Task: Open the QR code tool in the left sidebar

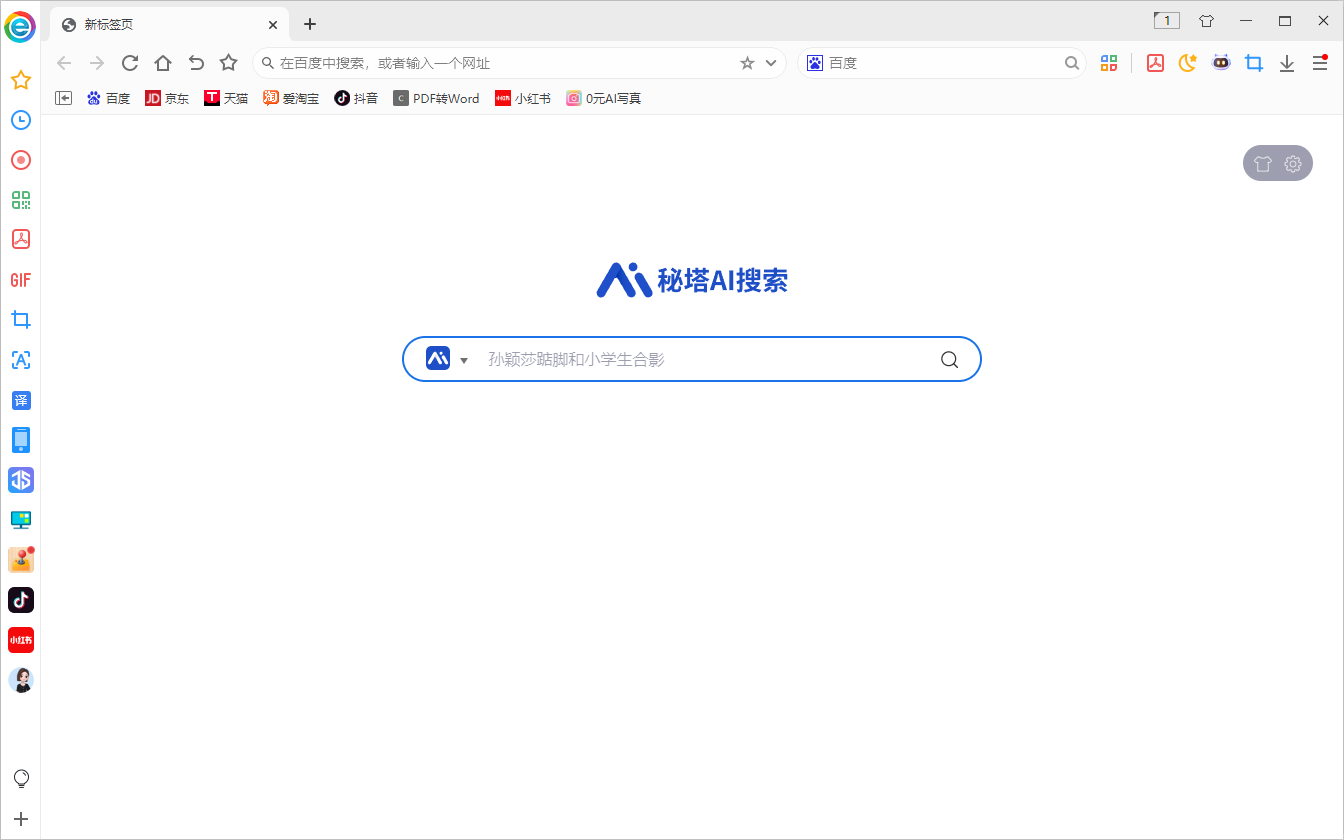Action: tap(21, 200)
